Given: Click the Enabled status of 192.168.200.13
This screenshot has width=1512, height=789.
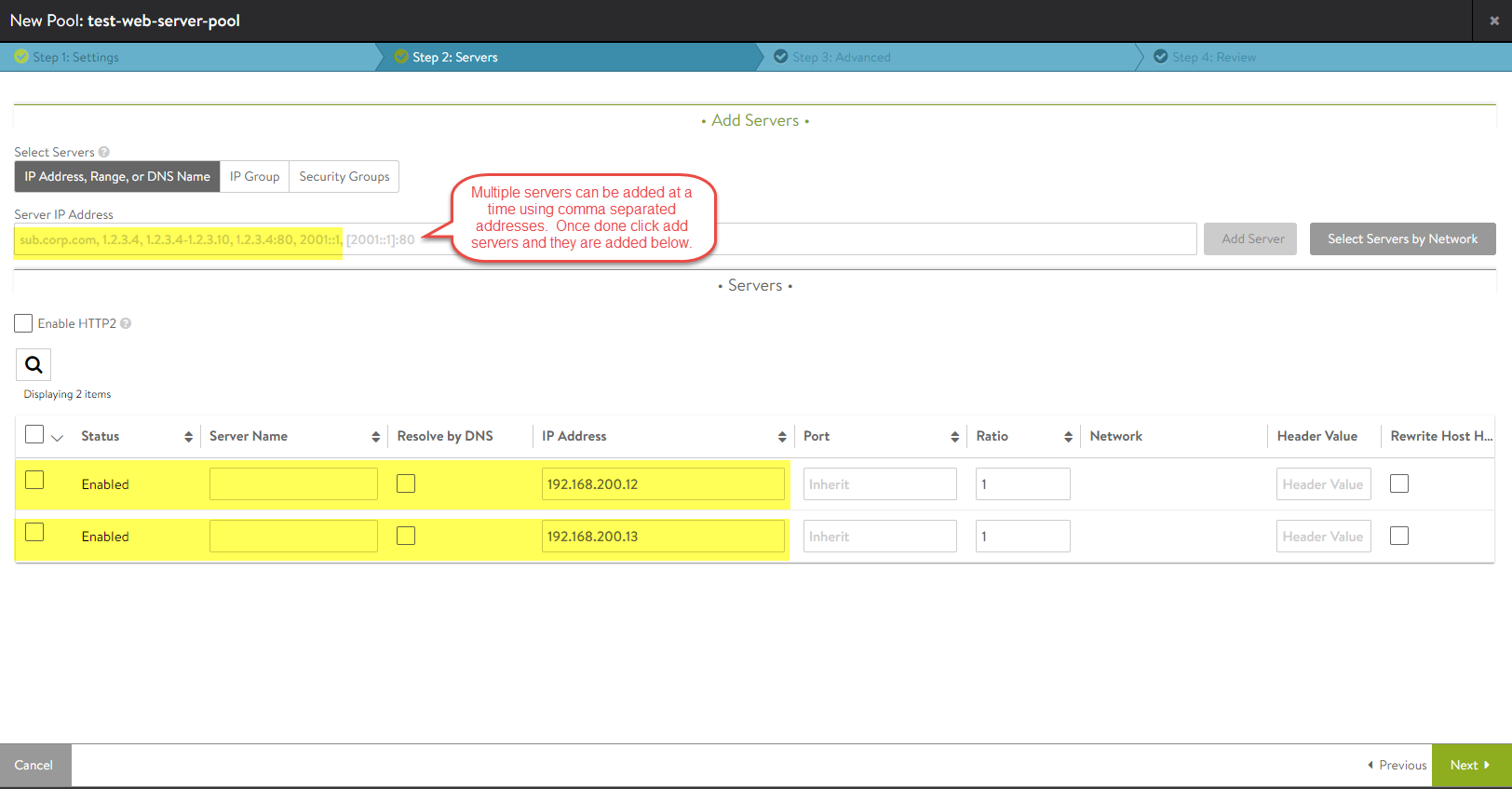Looking at the screenshot, I should click(105, 537).
